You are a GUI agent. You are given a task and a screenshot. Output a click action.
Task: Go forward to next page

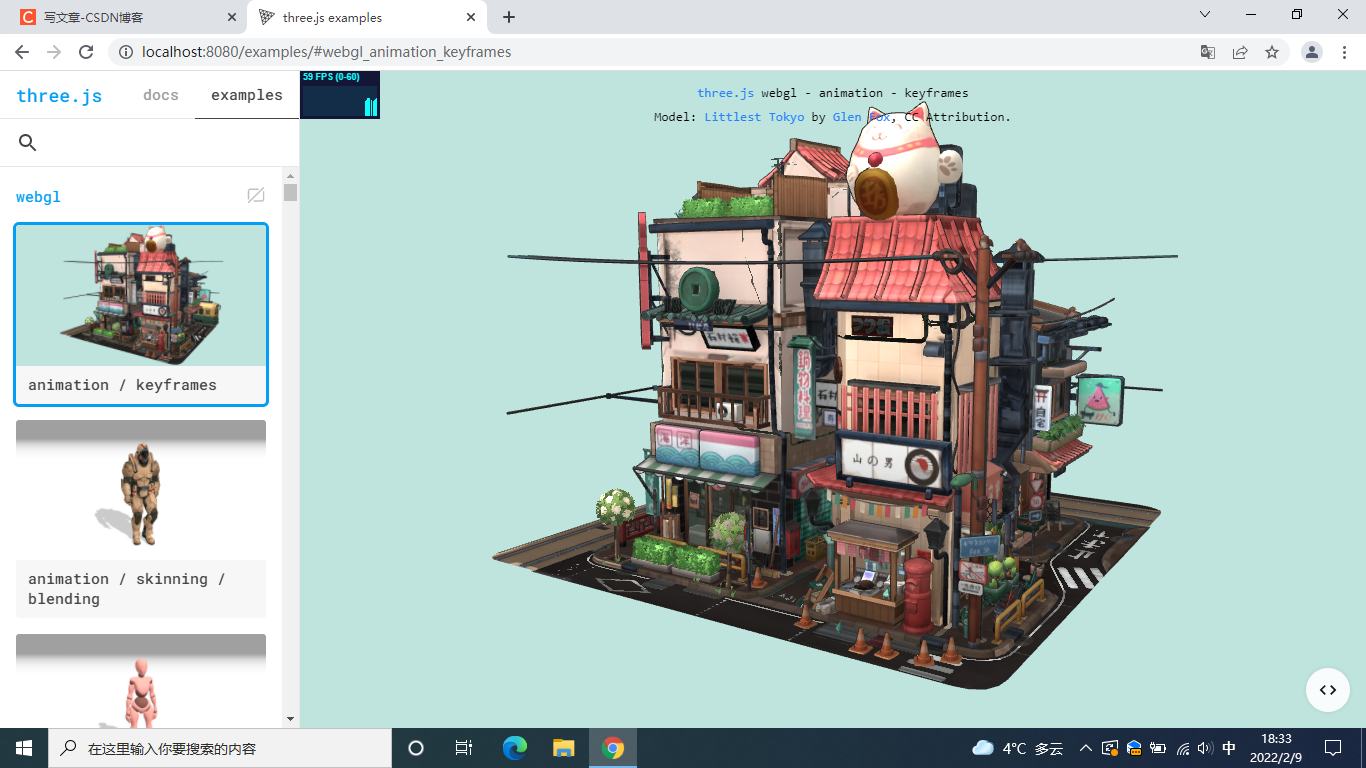(54, 52)
